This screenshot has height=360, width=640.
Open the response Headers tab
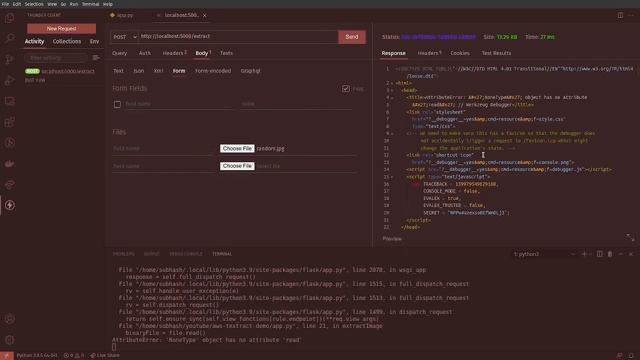[x=429, y=53]
